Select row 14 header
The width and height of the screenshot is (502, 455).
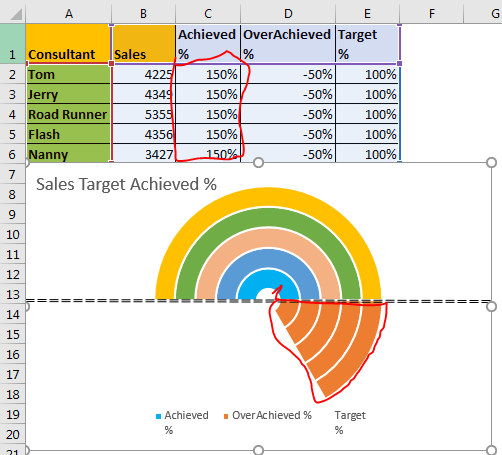12,314
